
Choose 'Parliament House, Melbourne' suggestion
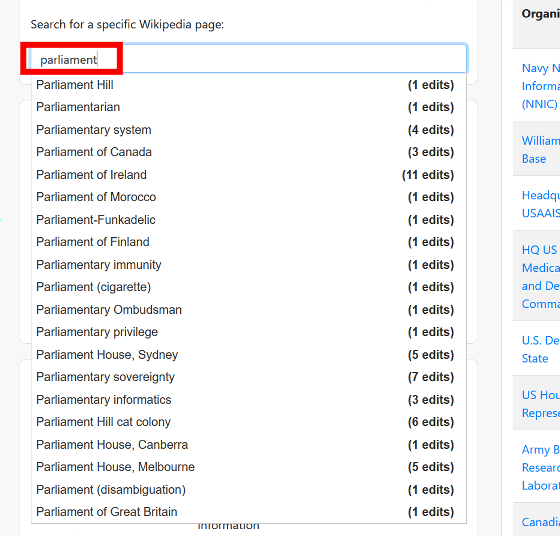(x=249, y=467)
